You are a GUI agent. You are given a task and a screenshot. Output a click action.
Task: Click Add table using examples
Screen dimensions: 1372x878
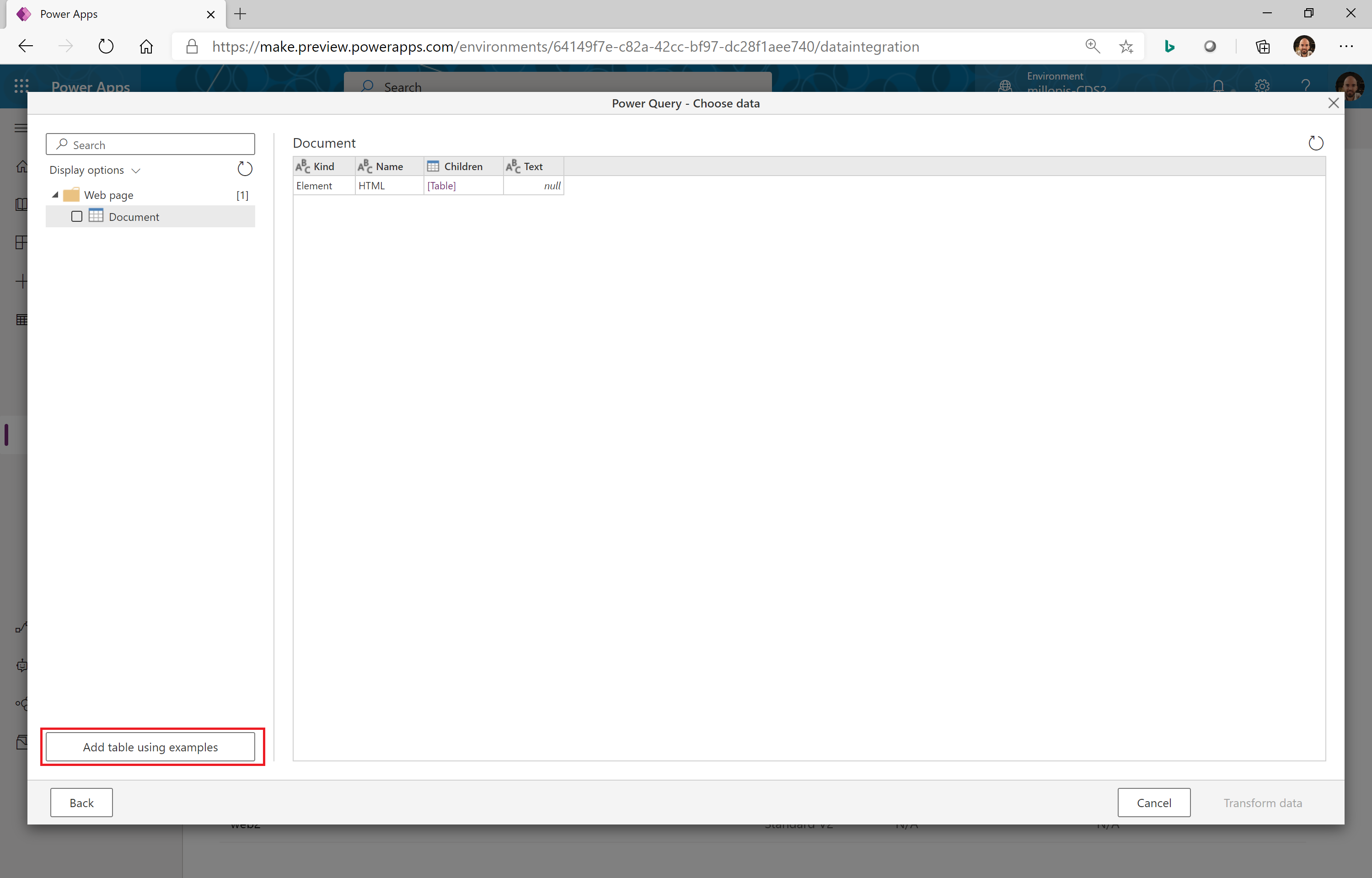pyautogui.click(x=150, y=747)
